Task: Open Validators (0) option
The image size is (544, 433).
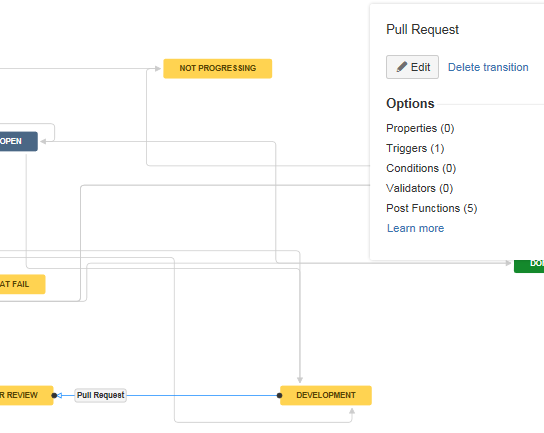Action: pos(419,188)
